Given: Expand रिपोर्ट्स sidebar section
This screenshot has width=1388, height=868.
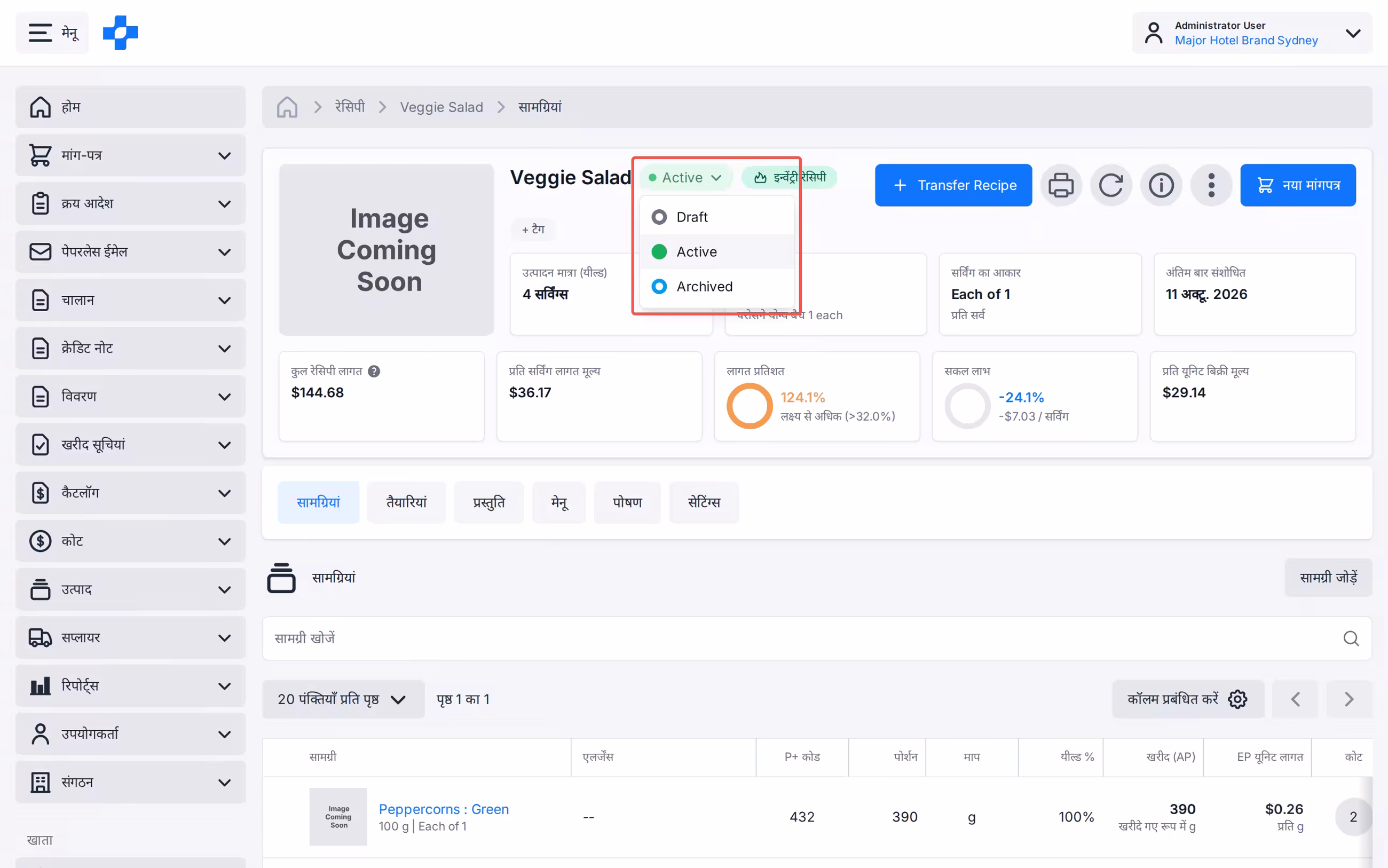Looking at the screenshot, I should (131, 686).
